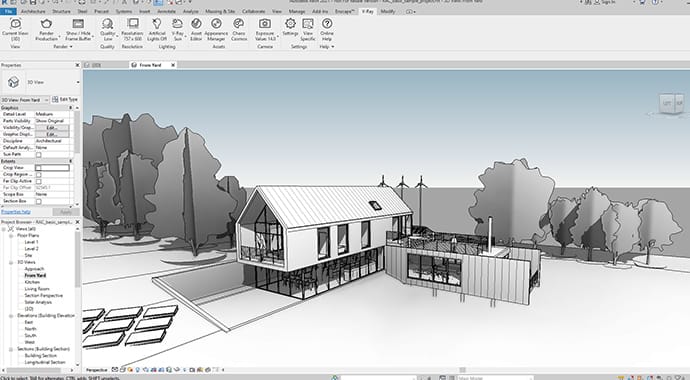
Task: Switch to the {3D} view tab
Action: 96,65
